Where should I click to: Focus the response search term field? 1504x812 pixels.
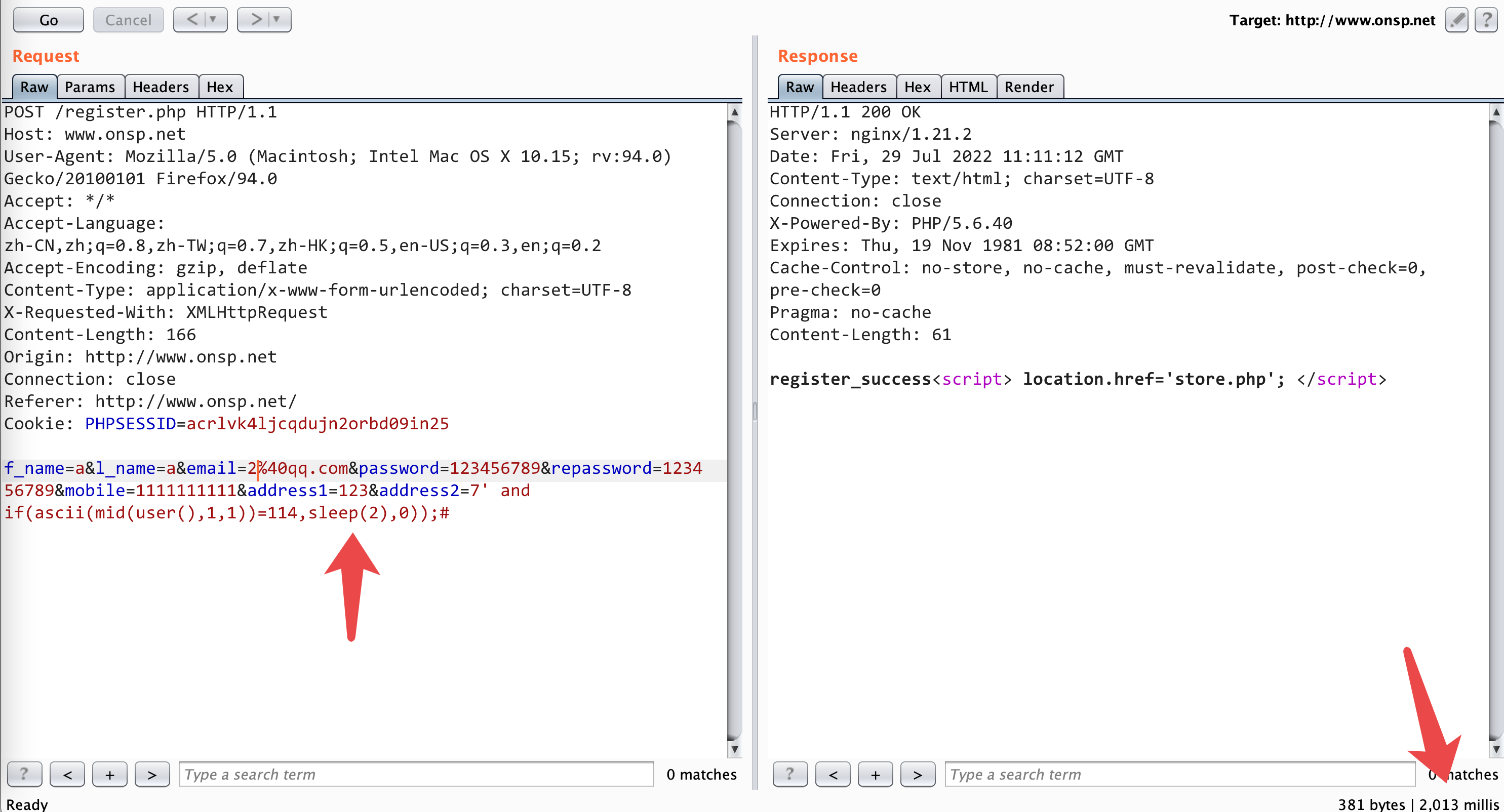(1179, 774)
